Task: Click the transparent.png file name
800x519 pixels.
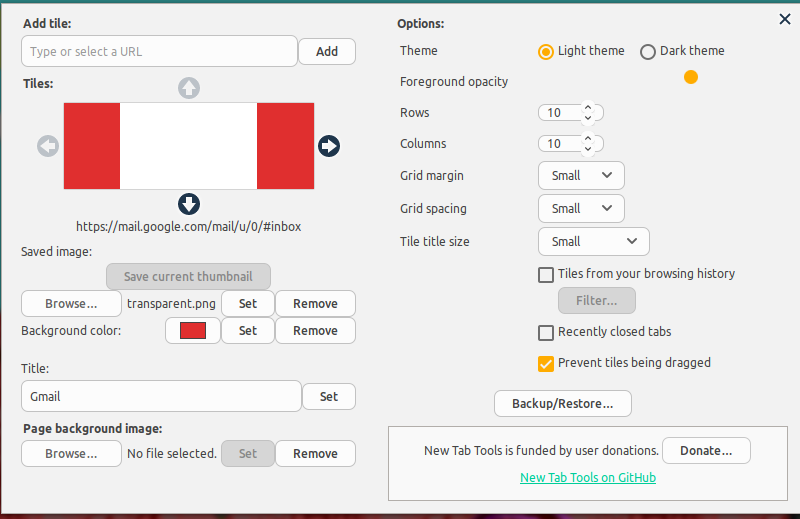Action: (x=171, y=304)
